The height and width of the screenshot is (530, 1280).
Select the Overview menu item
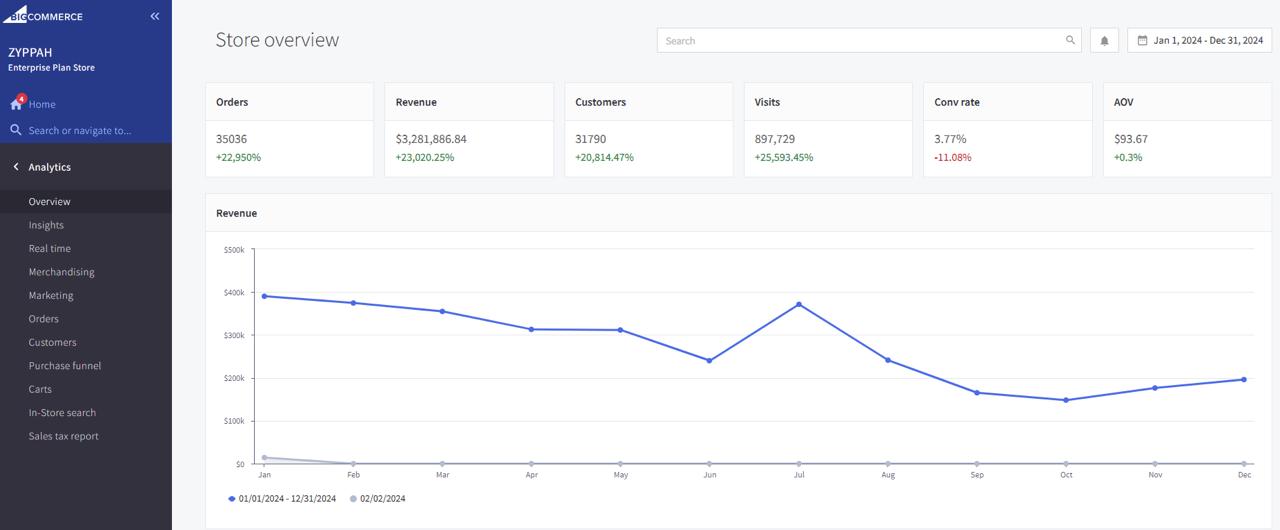pyautogui.click(x=86, y=201)
